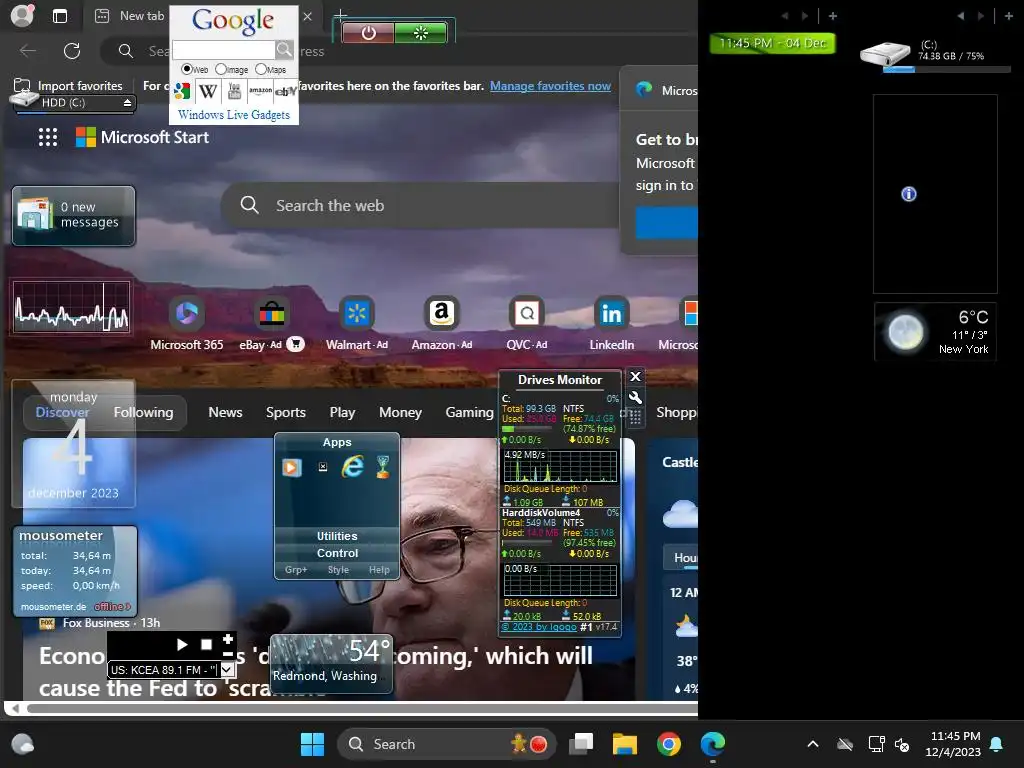This screenshot has height=768, width=1024.
Task: Launch media player icon in Apps gadget
Action: click(292, 467)
